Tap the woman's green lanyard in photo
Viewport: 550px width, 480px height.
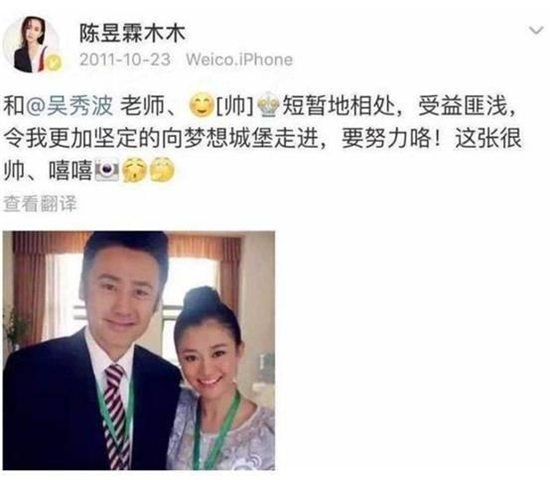pyautogui.click(x=217, y=430)
